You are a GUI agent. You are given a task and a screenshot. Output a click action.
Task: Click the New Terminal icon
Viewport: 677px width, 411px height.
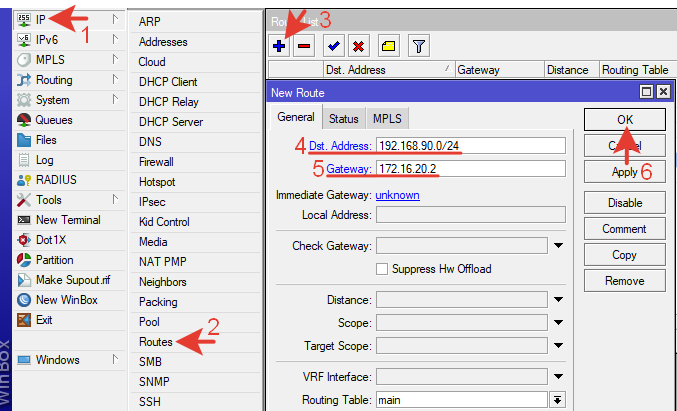(24, 220)
